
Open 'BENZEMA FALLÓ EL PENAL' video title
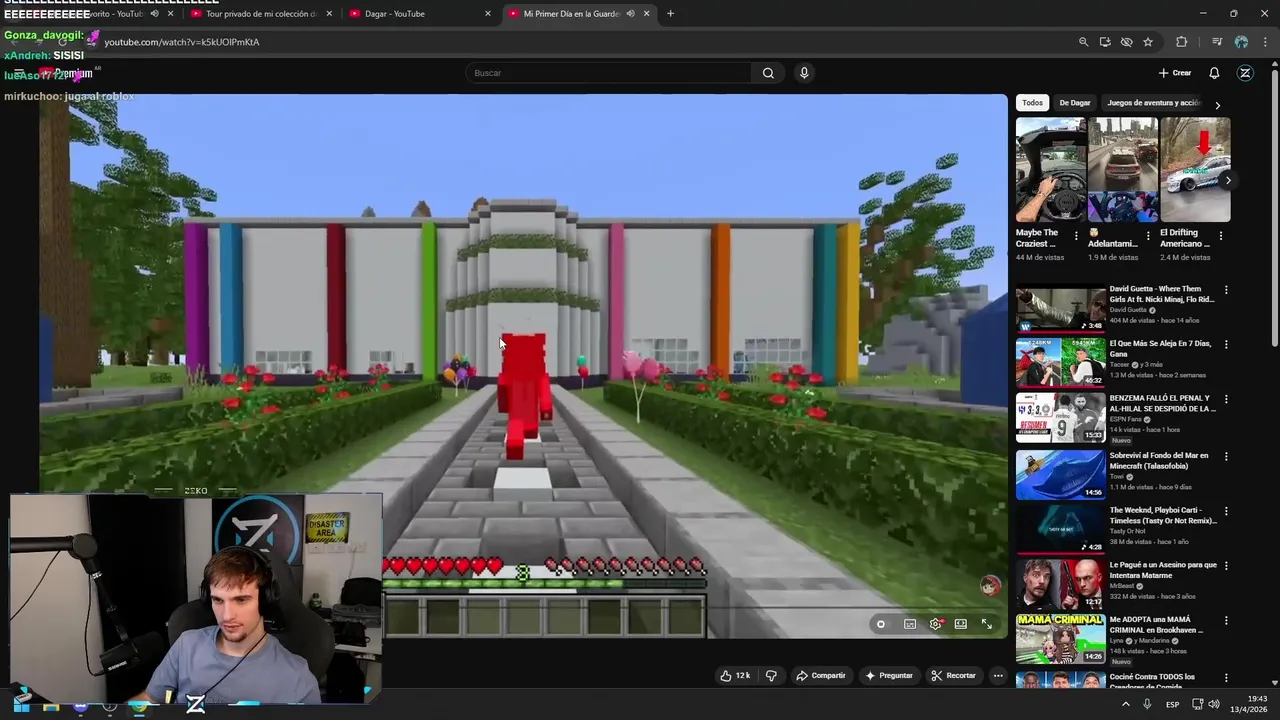click(x=1163, y=403)
